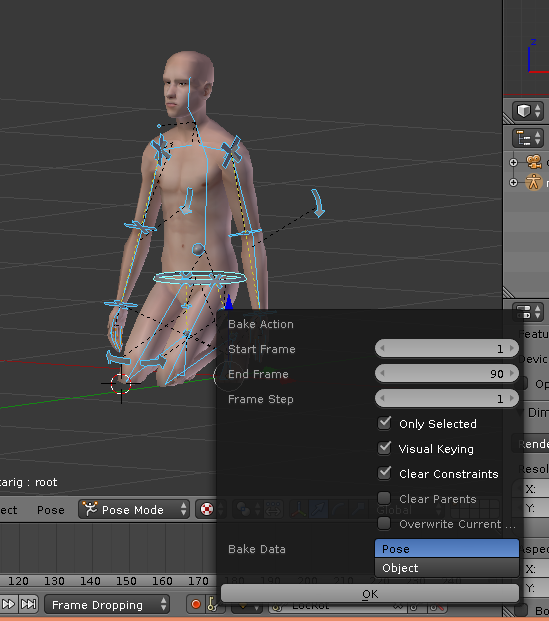549x621 pixels.
Task: Open the Pose Mode dropdown
Action: click(134, 509)
